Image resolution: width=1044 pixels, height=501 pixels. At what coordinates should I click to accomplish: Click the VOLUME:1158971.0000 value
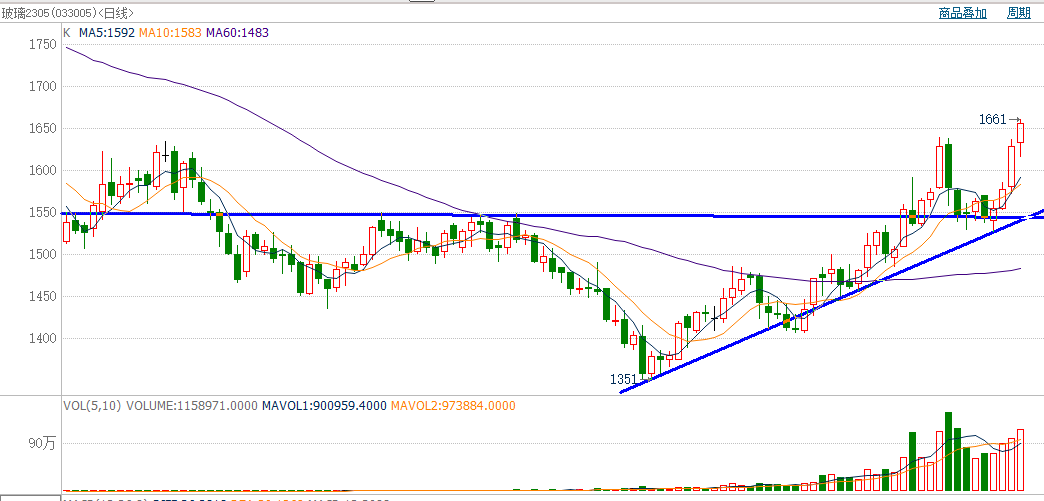[x=192, y=405]
